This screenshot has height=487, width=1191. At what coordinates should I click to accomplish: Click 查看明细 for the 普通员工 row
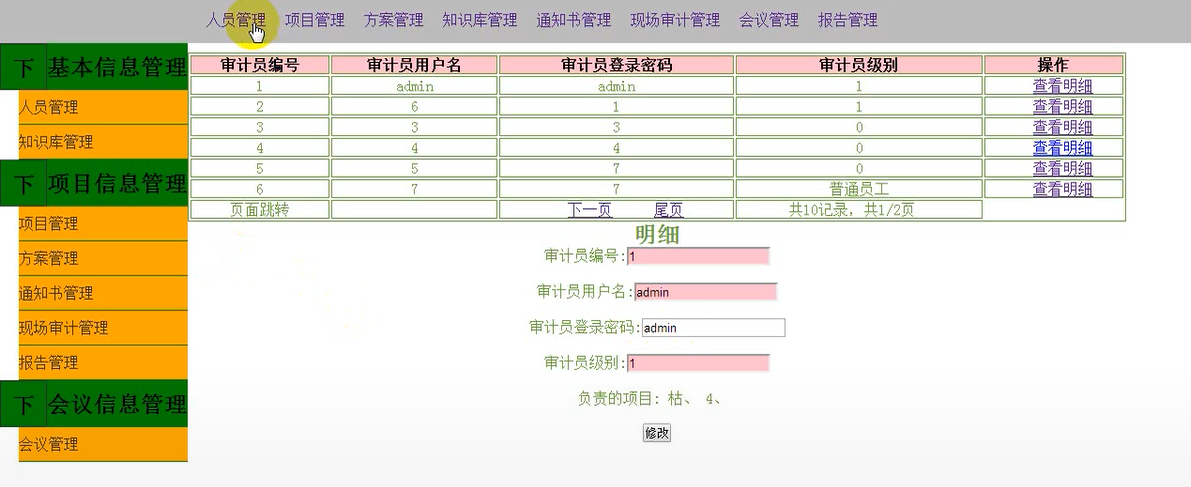pyautogui.click(x=1063, y=188)
